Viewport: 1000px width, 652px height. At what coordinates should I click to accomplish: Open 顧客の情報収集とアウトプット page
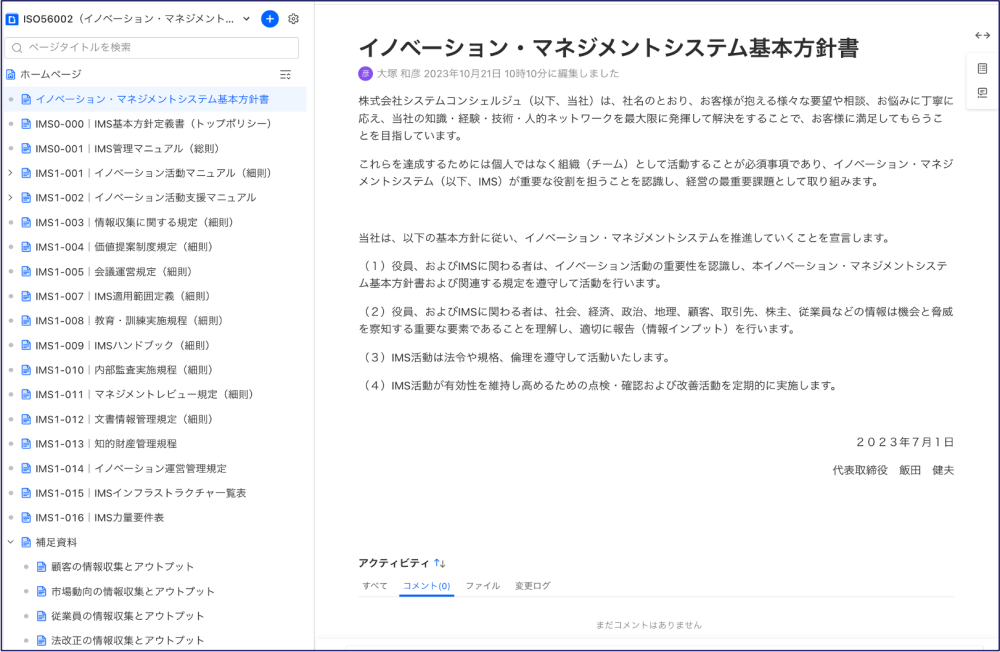pyautogui.click(x=123, y=566)
